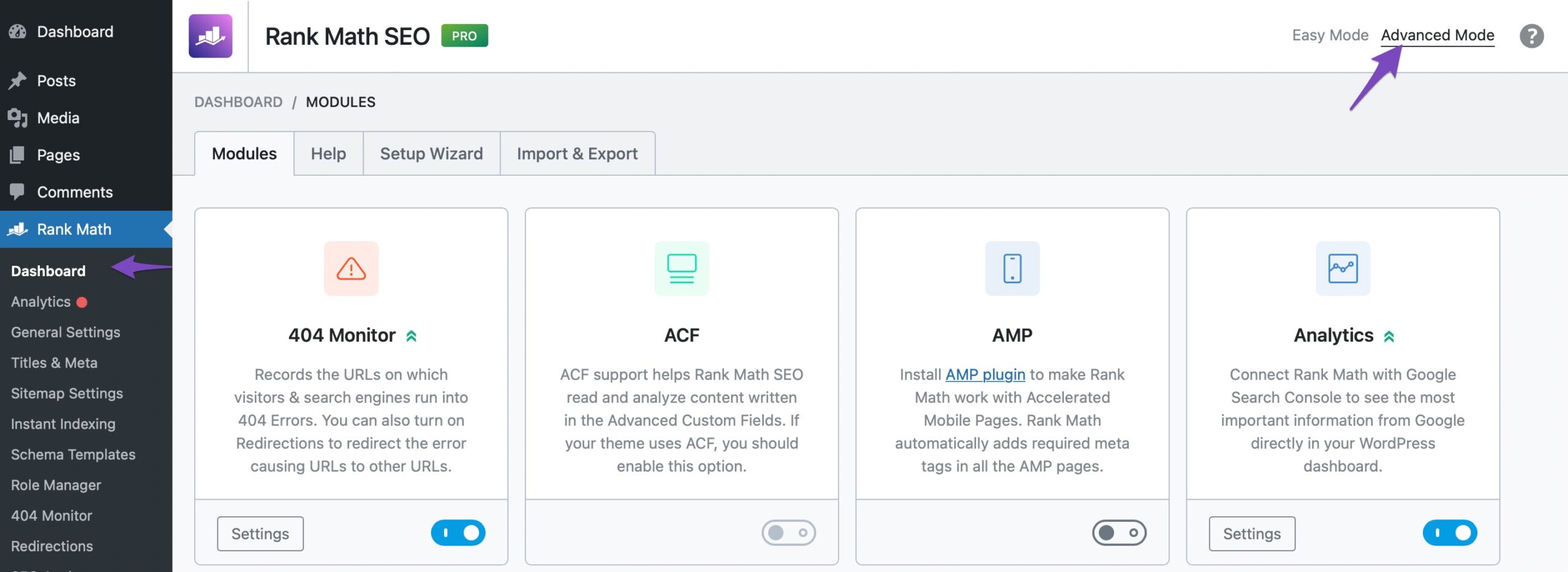Viewport: 1568px width, 572px height.
Task: Open Titles & Meta submenu item
Action: (54, 363)
